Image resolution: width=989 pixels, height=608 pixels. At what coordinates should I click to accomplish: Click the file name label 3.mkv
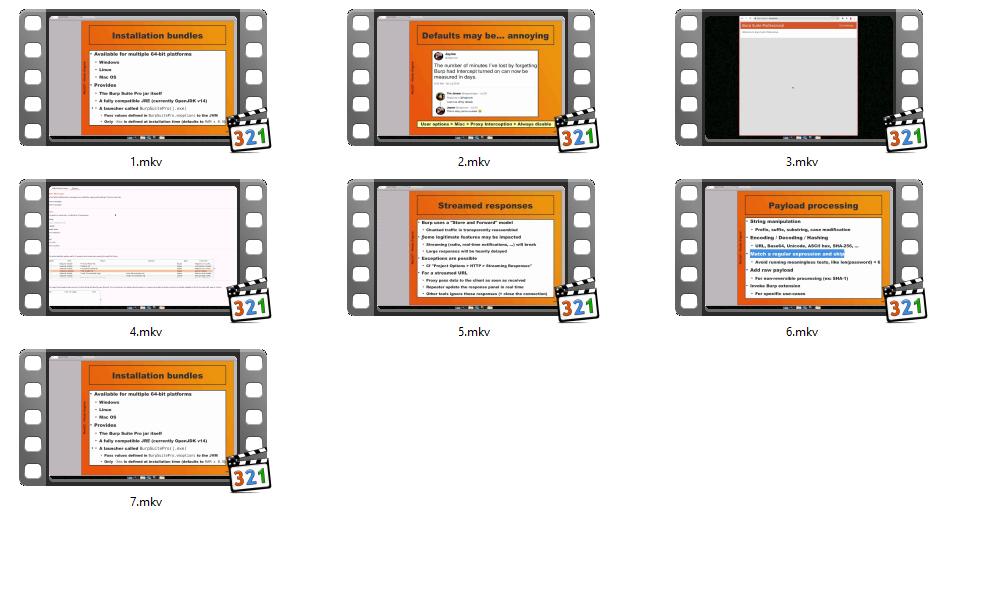pos(801,162)
